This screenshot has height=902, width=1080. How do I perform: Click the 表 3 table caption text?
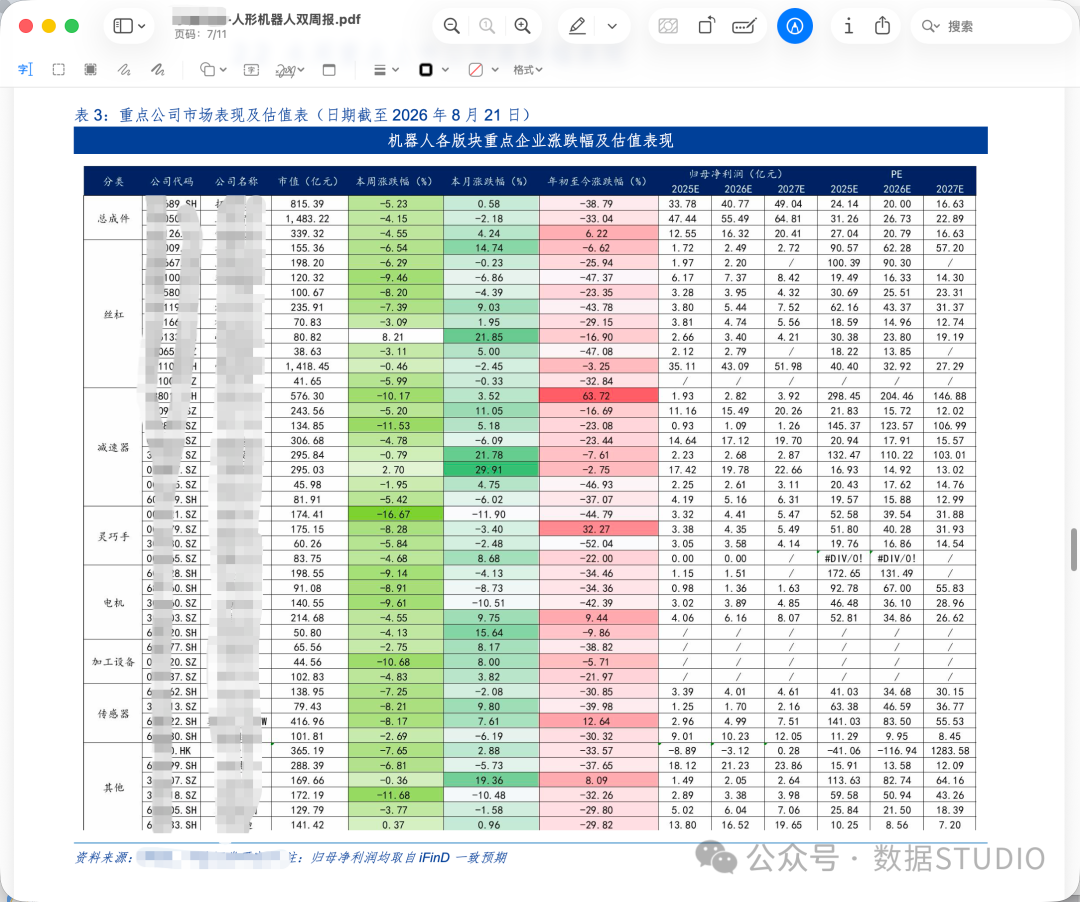(x=302, y=114)
